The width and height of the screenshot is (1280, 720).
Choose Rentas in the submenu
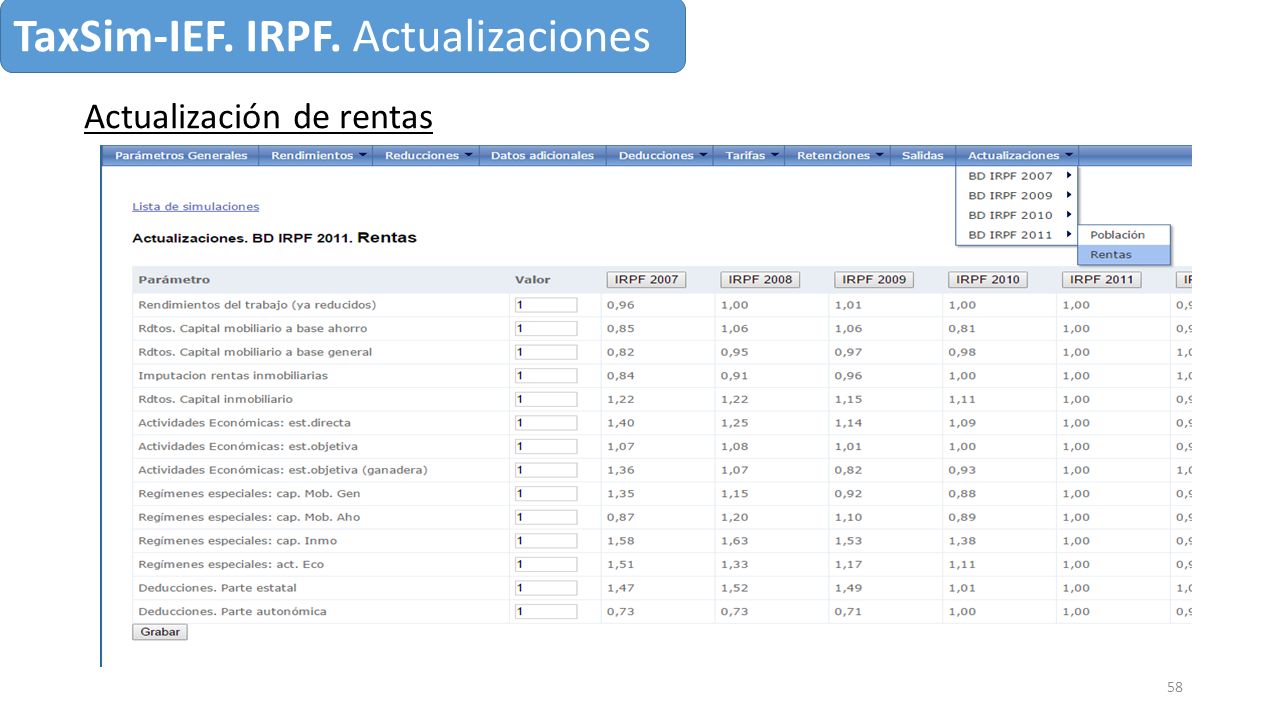click(1123, 255)
